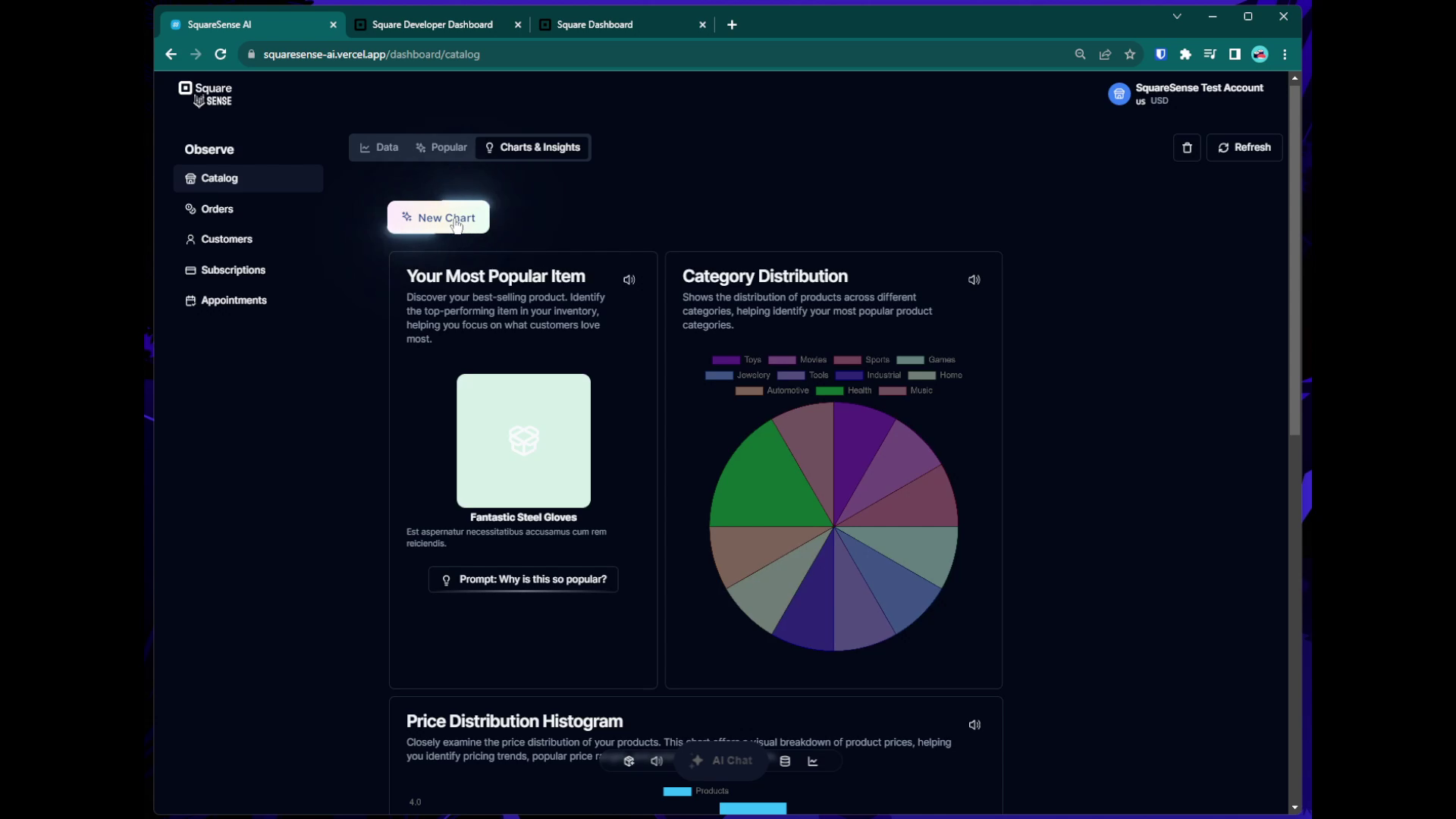Open SquareSense Test Account switcher
Image resolution: width=1456 pixels, height=819 pixels.
point(1186,93)
